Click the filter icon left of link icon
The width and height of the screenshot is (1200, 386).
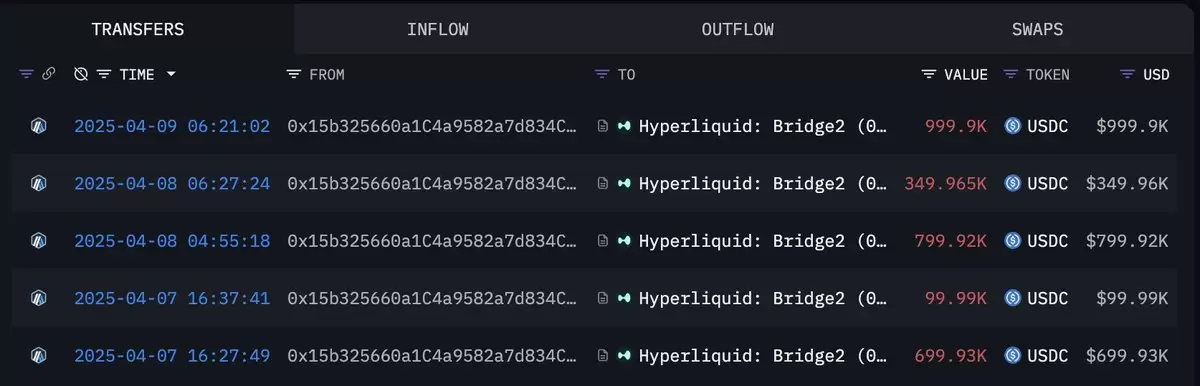(x=26, y=75)
